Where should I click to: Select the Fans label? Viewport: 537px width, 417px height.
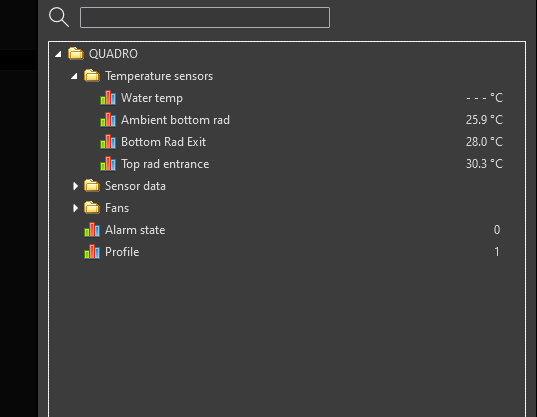point(117,208)
